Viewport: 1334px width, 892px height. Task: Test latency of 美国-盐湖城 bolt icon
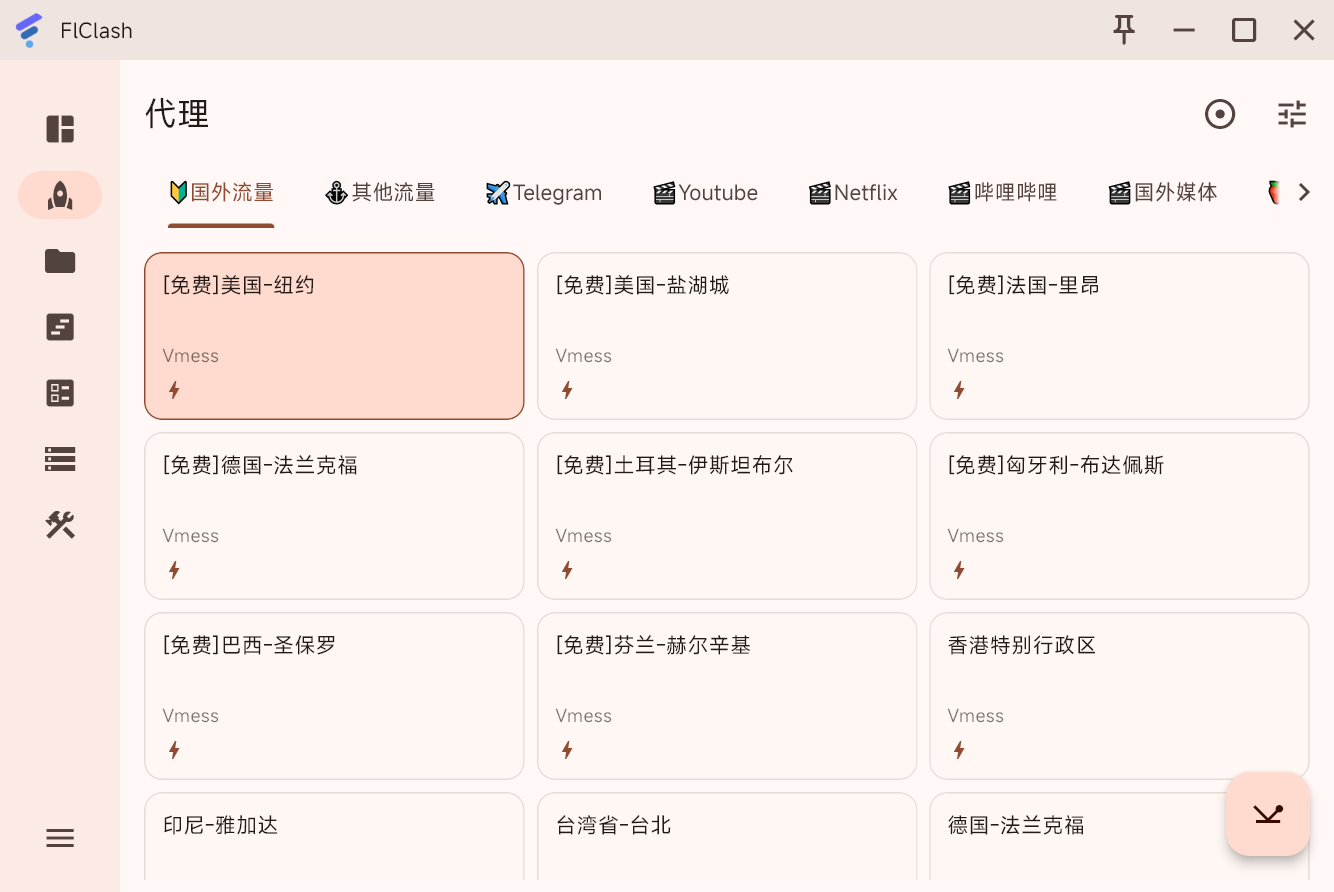pos(567,390)
